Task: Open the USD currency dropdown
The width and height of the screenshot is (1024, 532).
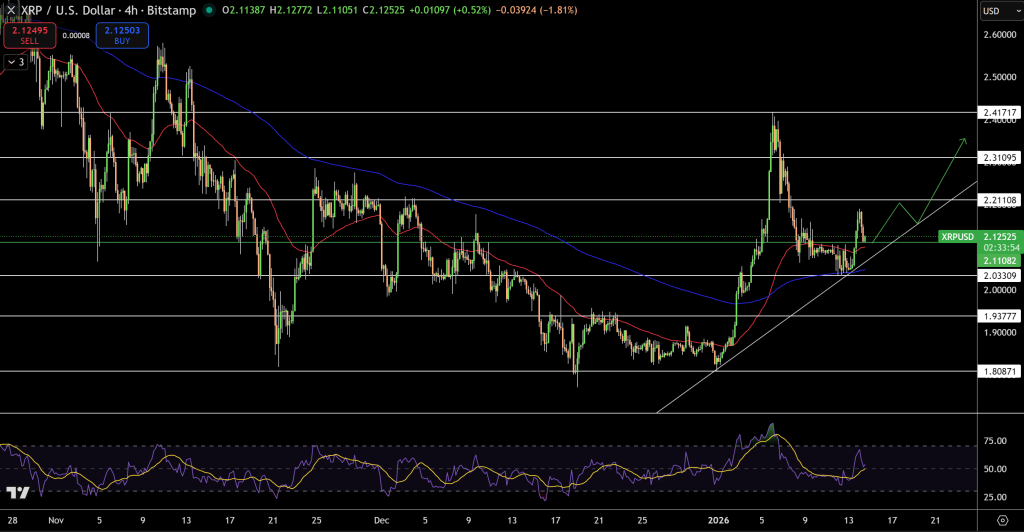Action: tap(1000, 10)
